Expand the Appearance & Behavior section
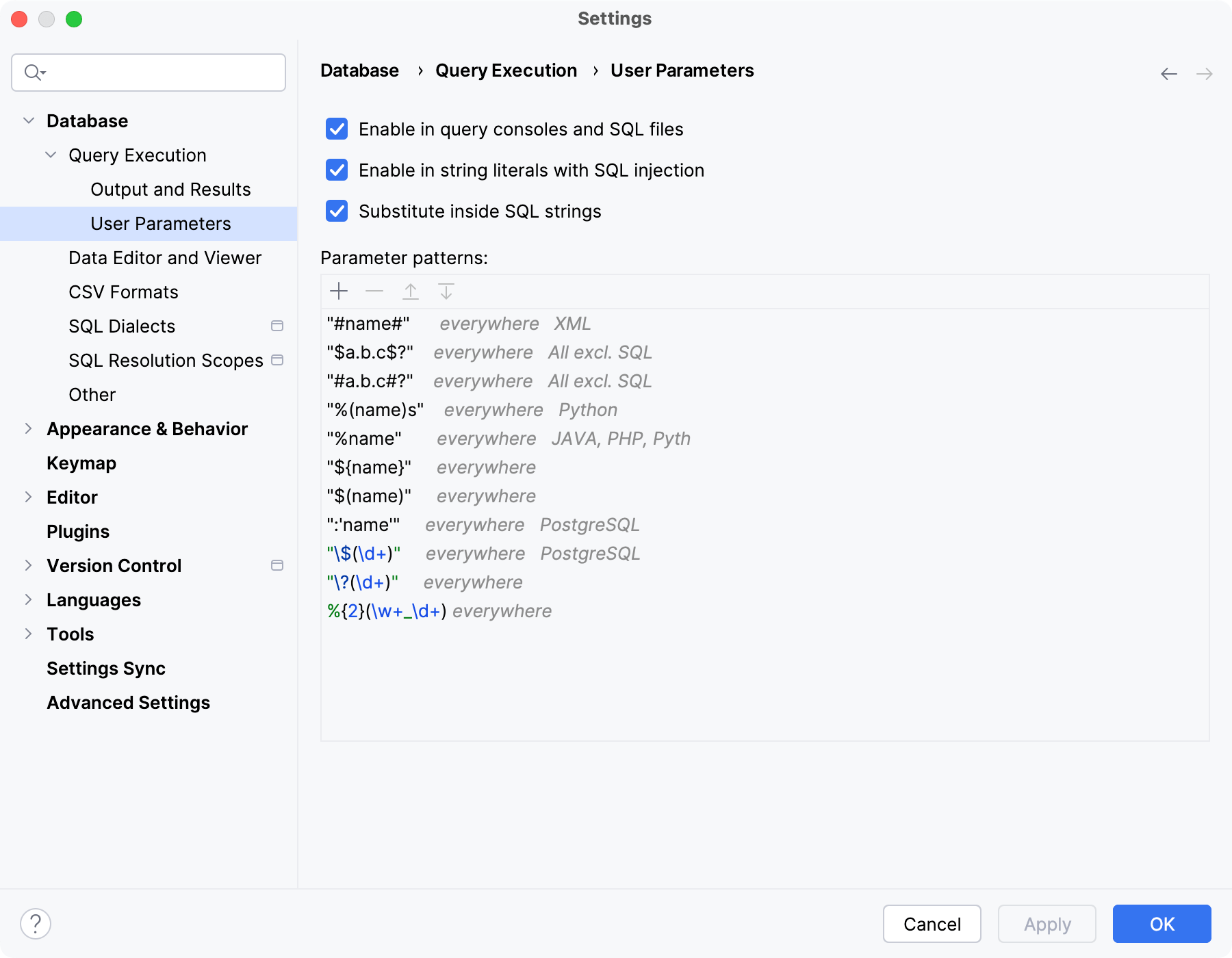1232x958 pixels. tap(29, 429)
